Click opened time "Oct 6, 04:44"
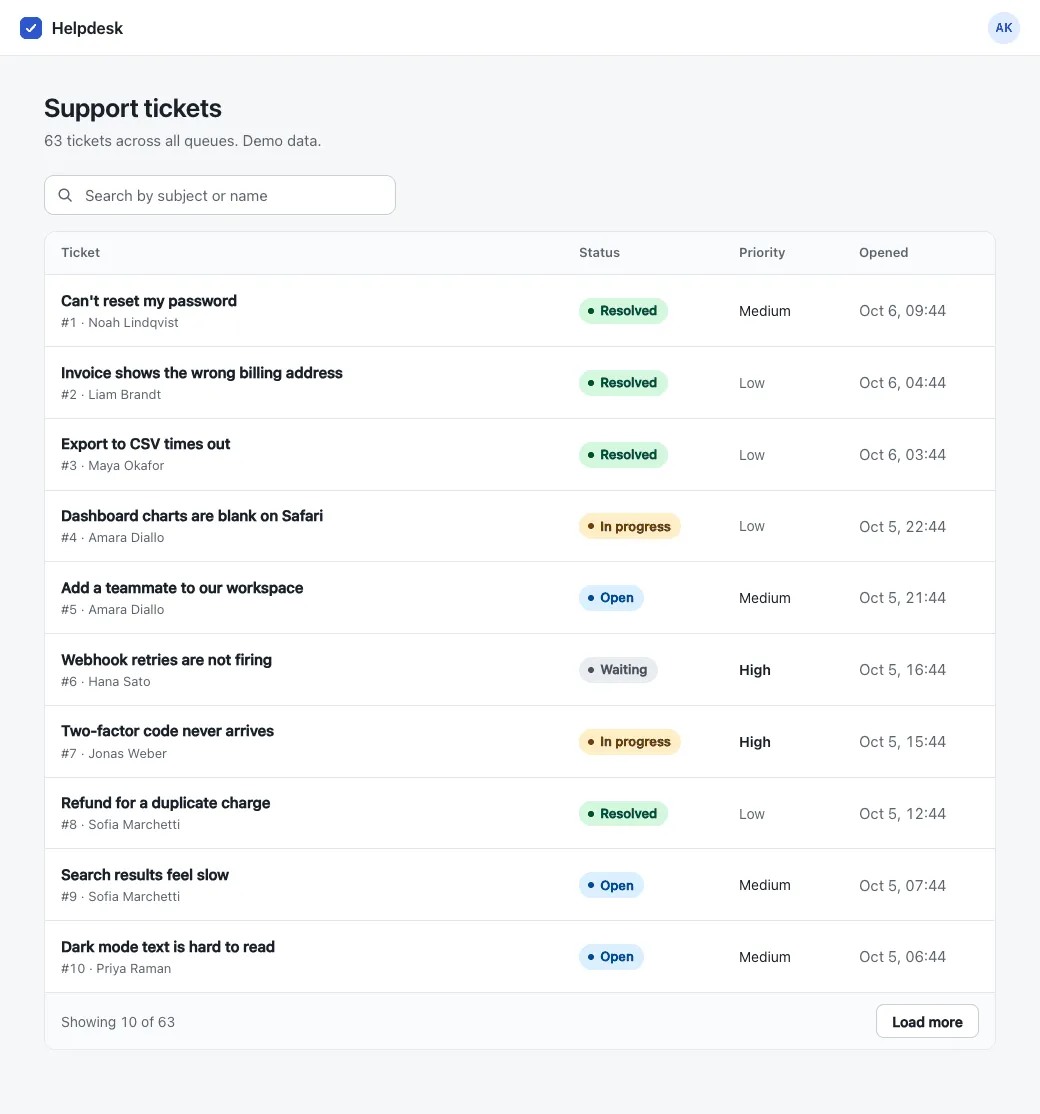Screen dimensions: 1040x1114 (902, 383)
